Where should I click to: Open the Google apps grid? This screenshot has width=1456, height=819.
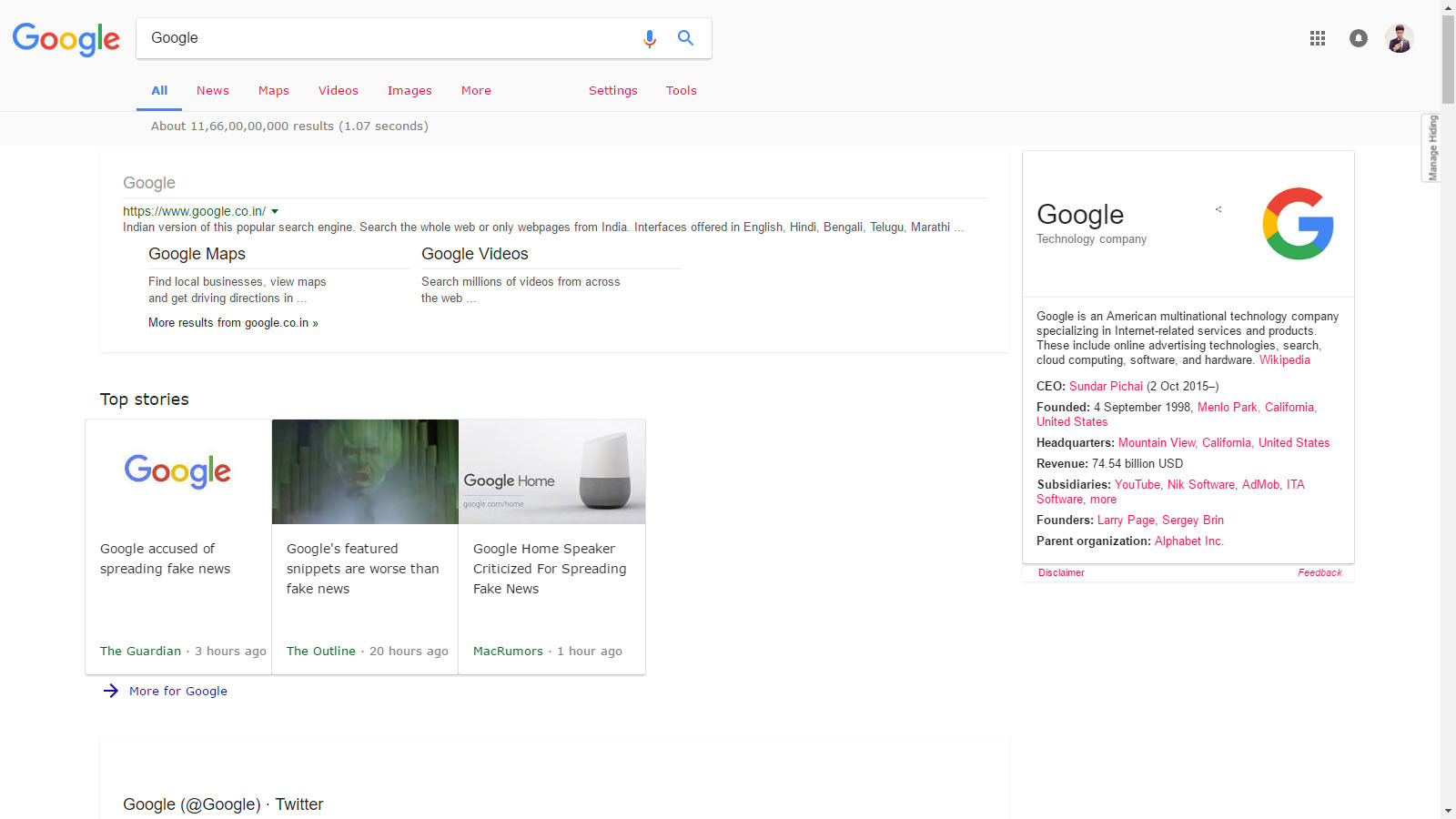point(1318,38)
